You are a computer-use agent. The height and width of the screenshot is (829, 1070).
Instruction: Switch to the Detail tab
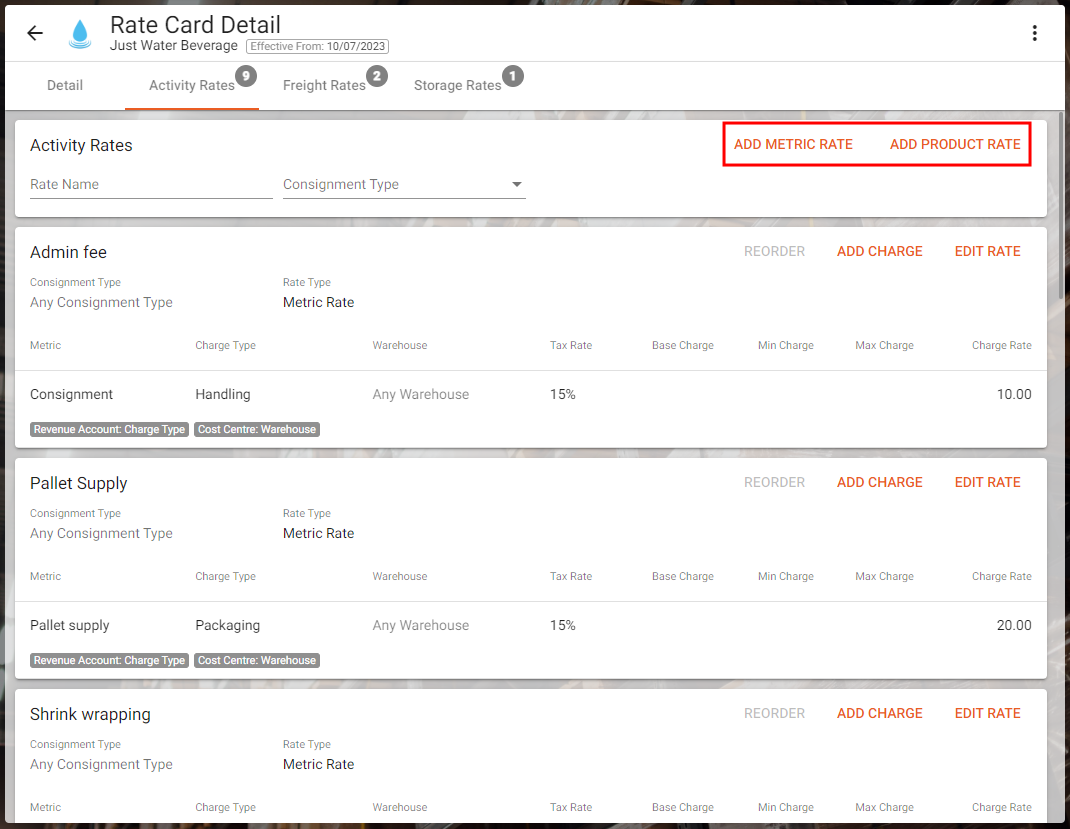65,85
